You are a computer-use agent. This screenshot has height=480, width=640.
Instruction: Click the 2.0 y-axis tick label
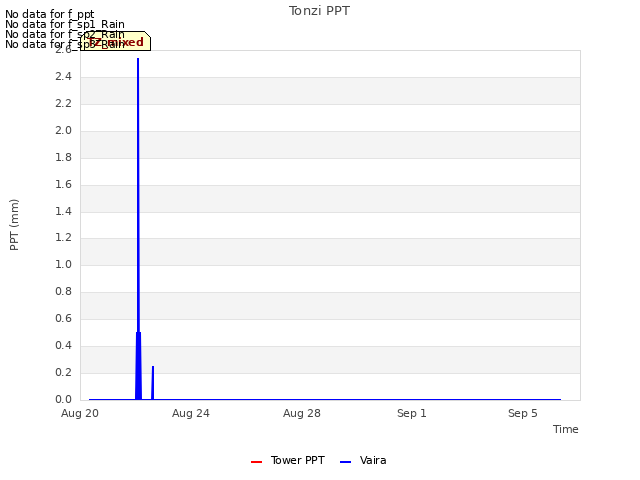[x=63, y=131]
